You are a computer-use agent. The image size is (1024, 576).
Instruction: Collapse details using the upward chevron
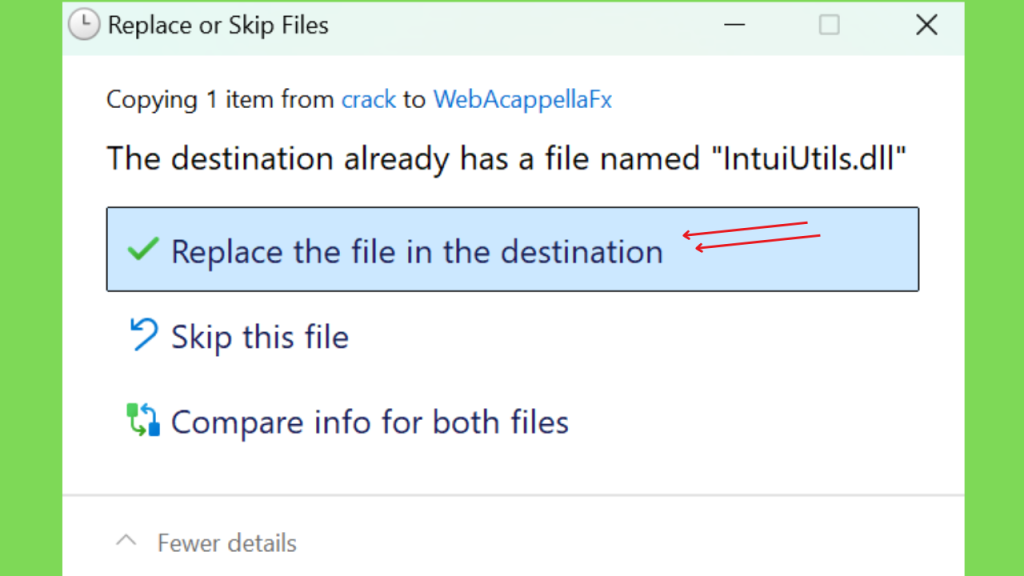click(126, 541)
